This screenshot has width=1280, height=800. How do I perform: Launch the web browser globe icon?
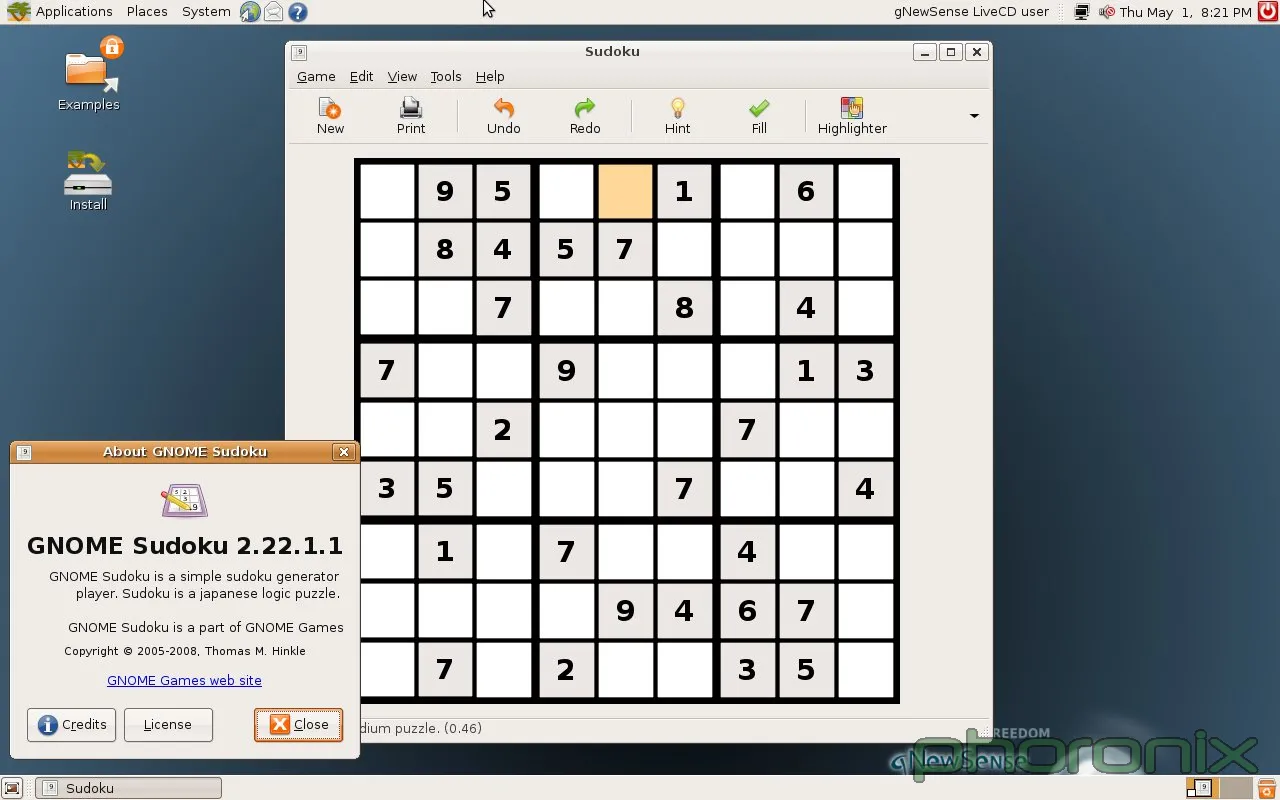click(x=250, y=12)
